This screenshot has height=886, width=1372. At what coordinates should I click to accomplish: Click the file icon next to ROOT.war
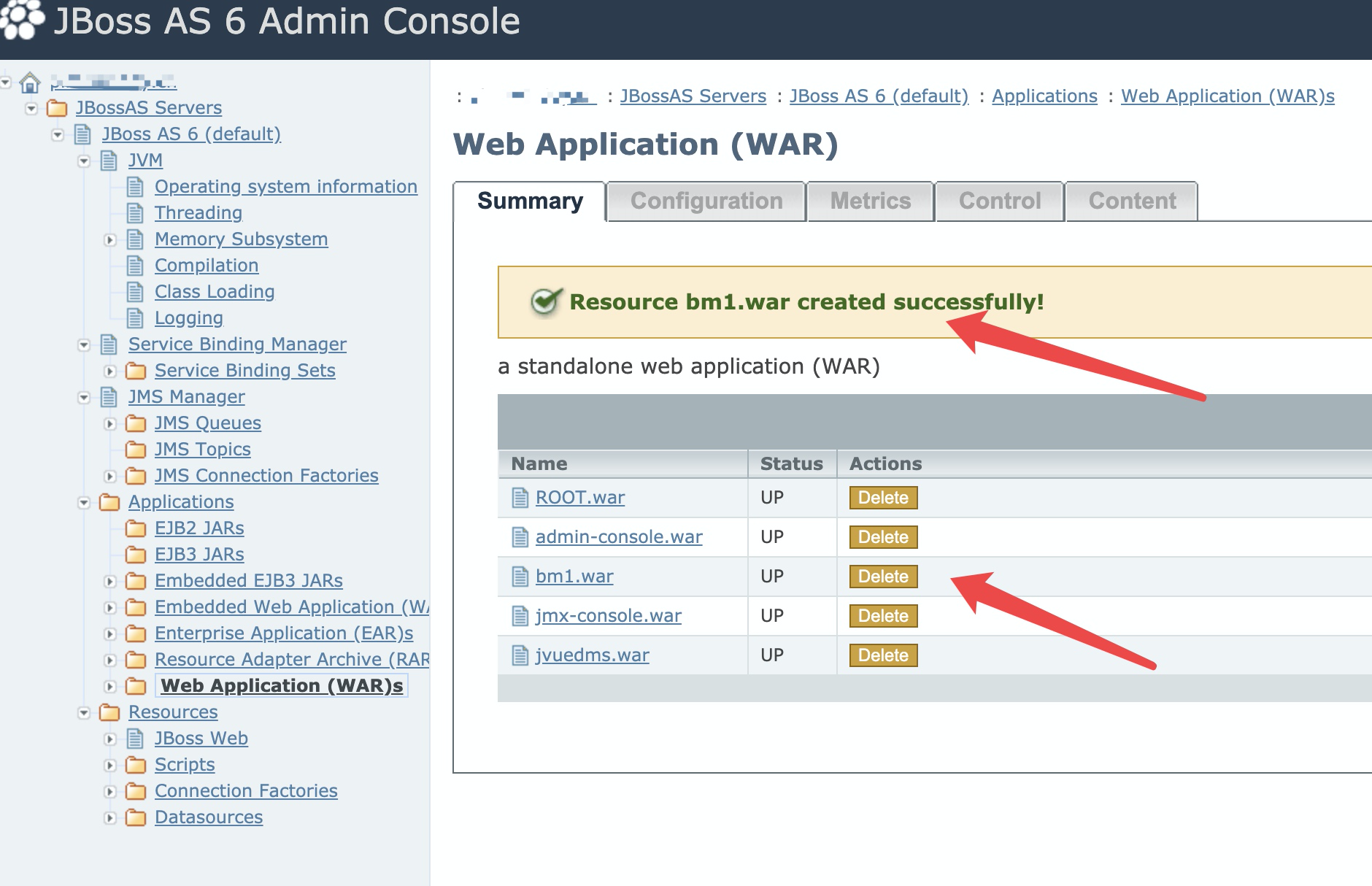(x=520, y=498)
